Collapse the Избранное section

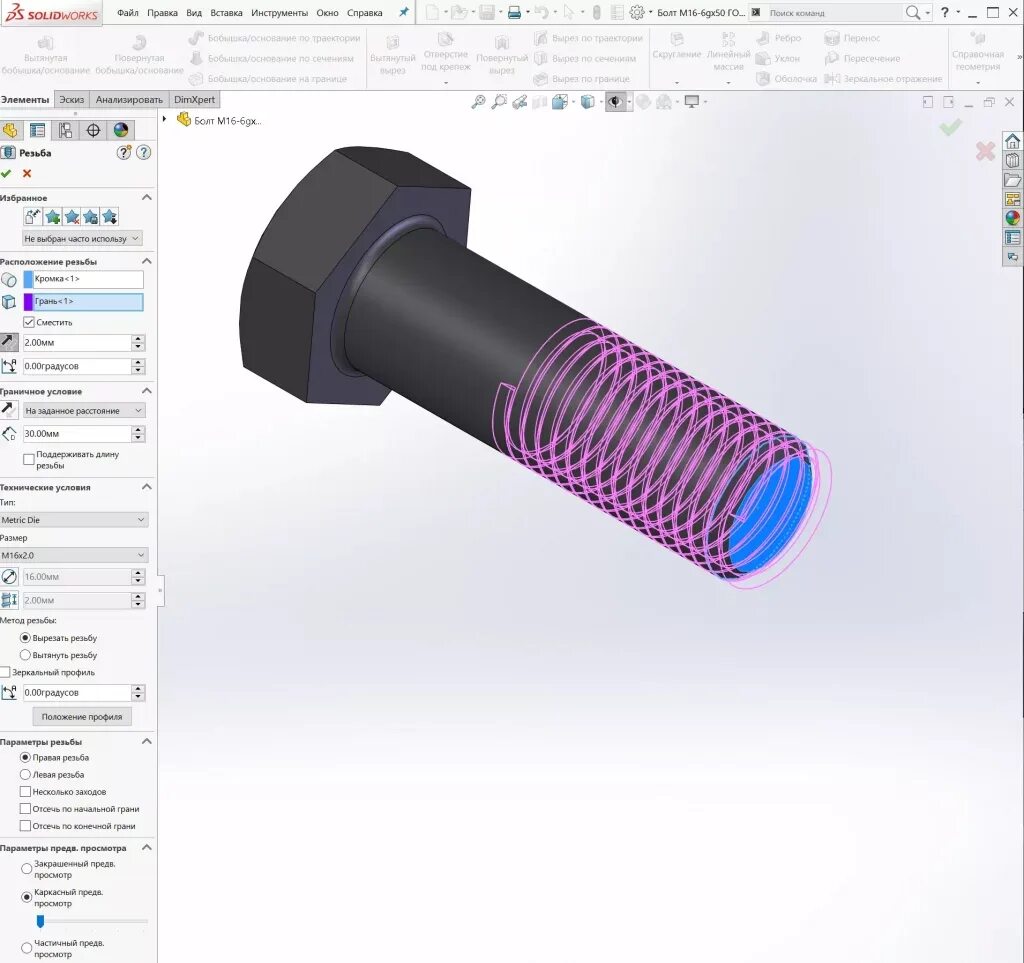tap(147, 197)
